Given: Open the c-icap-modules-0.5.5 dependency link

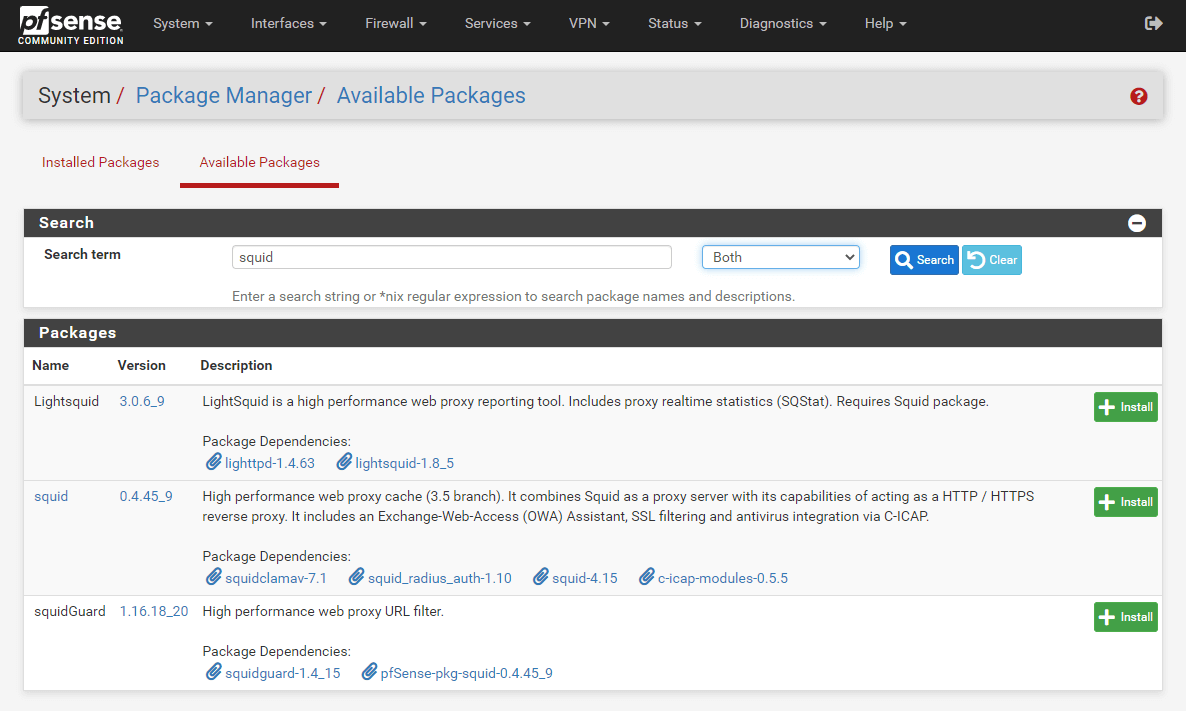Looking at the screenshot, I should (723, 578).
